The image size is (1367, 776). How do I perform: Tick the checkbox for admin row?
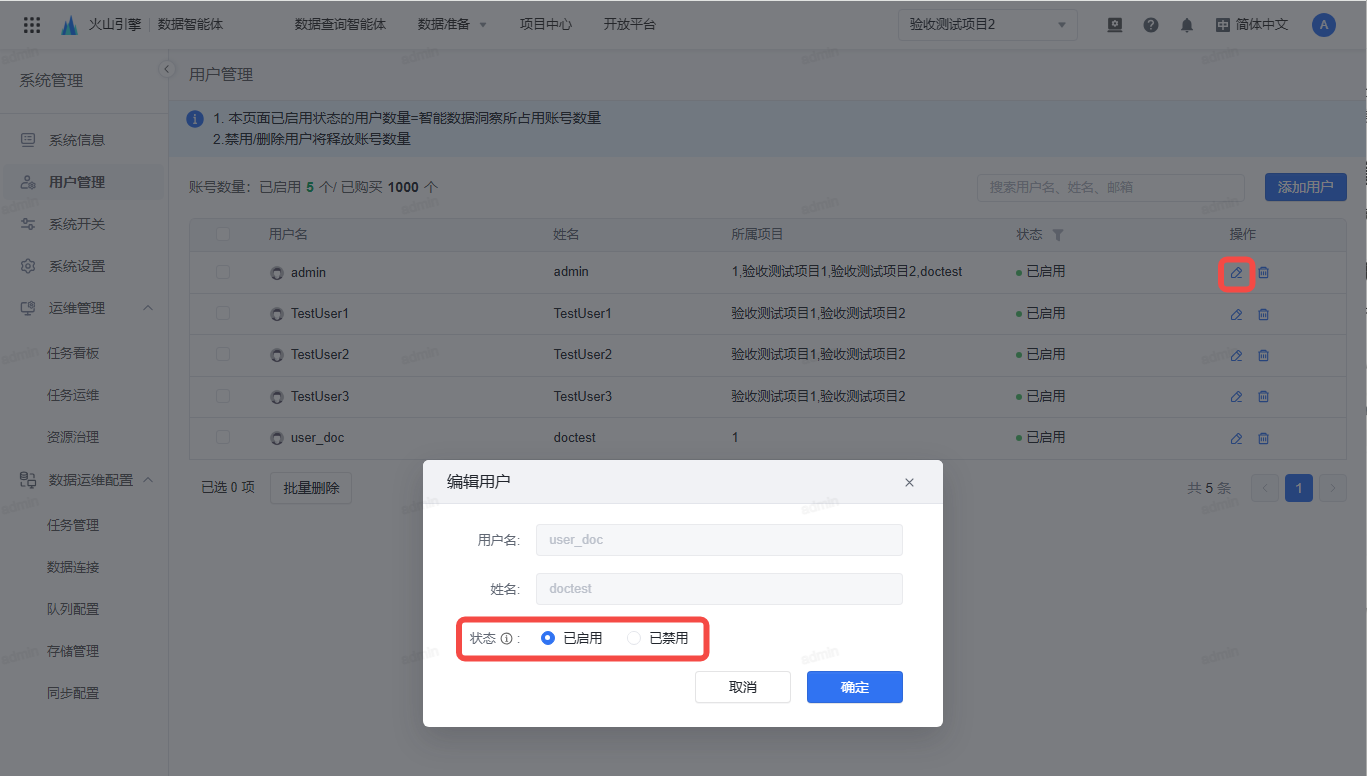223,272
